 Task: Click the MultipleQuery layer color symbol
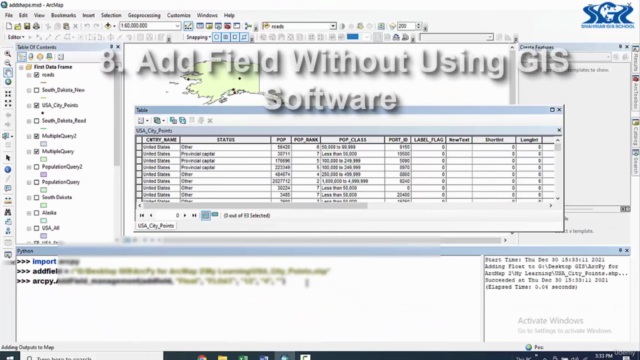click(x=44, y=159)
